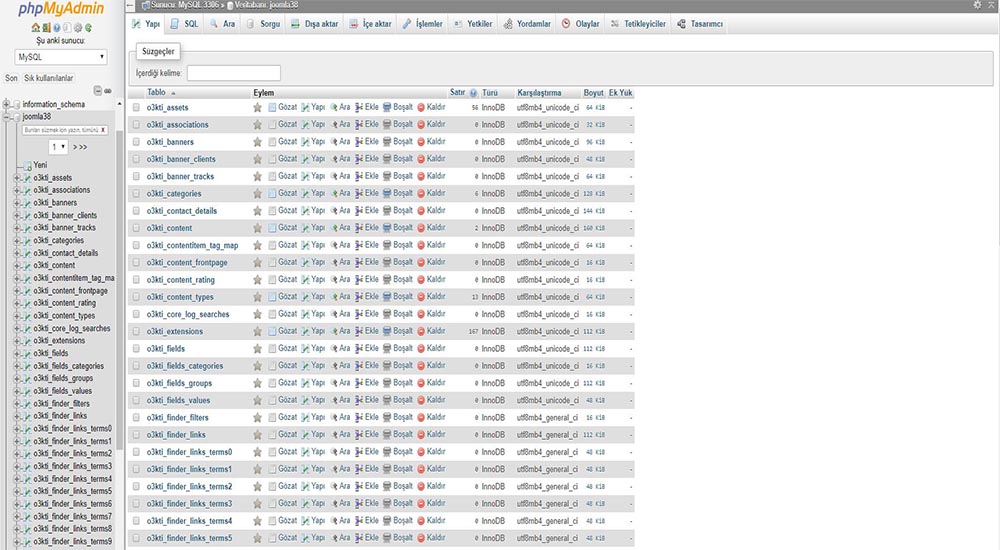Image resolution: width=1000 pixels, height=550 pixels.
Task: Click Boşalt empty icon for o3kti_categories
Action: click(387, 193)
